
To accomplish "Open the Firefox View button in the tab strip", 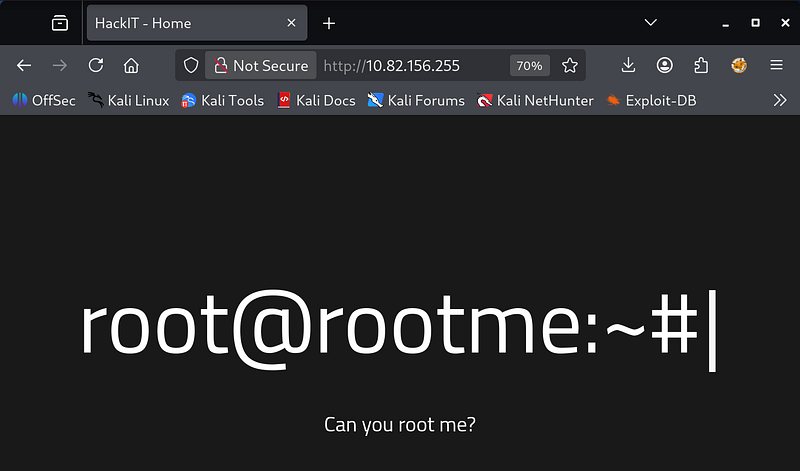I will 60,22.
